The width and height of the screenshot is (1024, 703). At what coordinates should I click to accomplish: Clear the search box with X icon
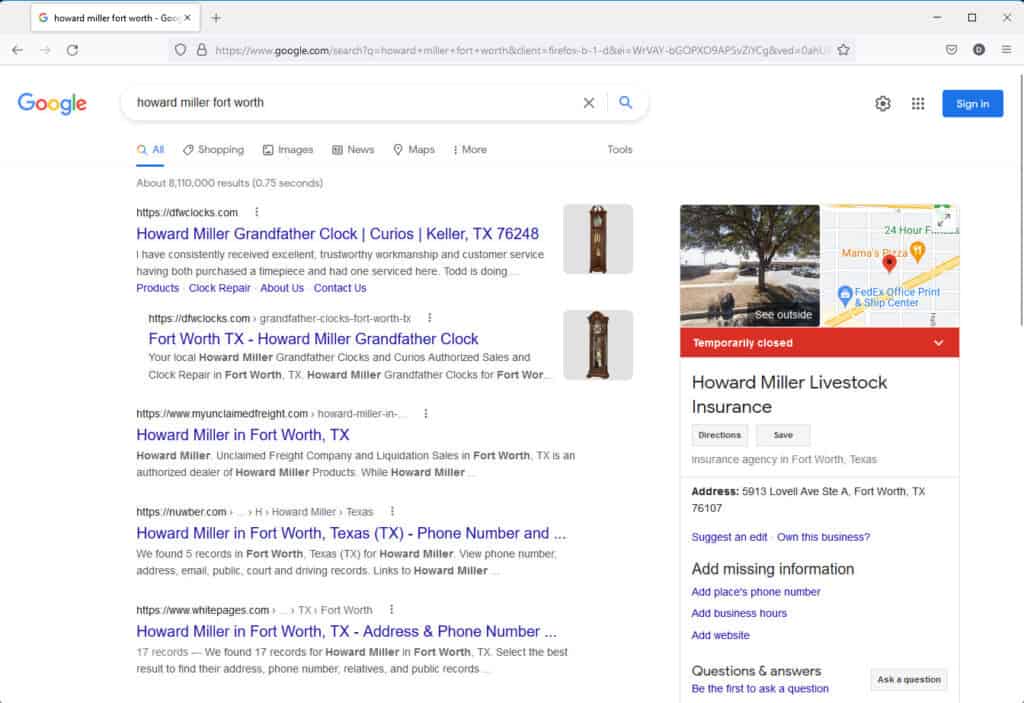pos(589,103)
